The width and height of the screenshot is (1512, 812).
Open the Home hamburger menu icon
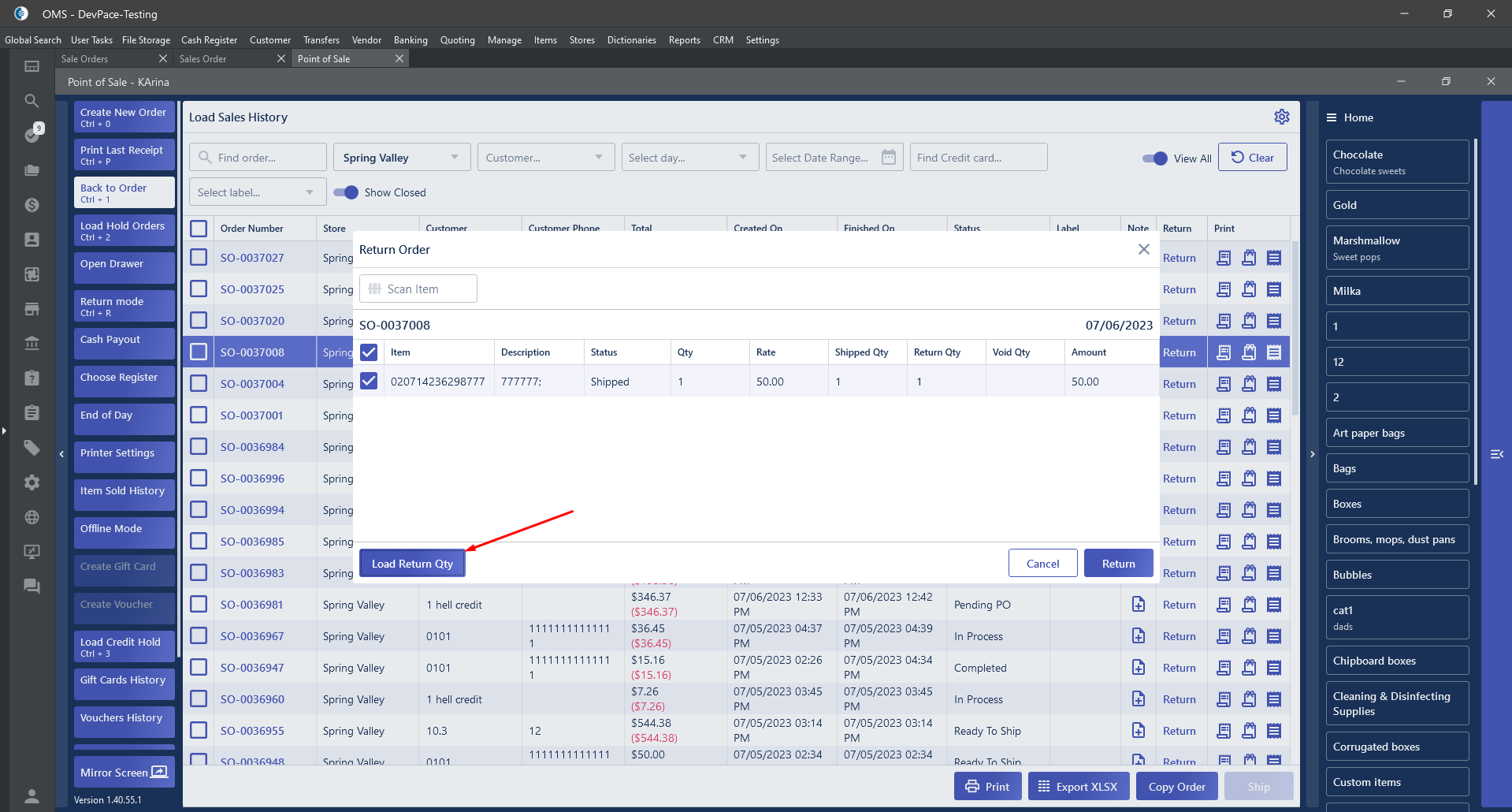(x=1332, y=117)
